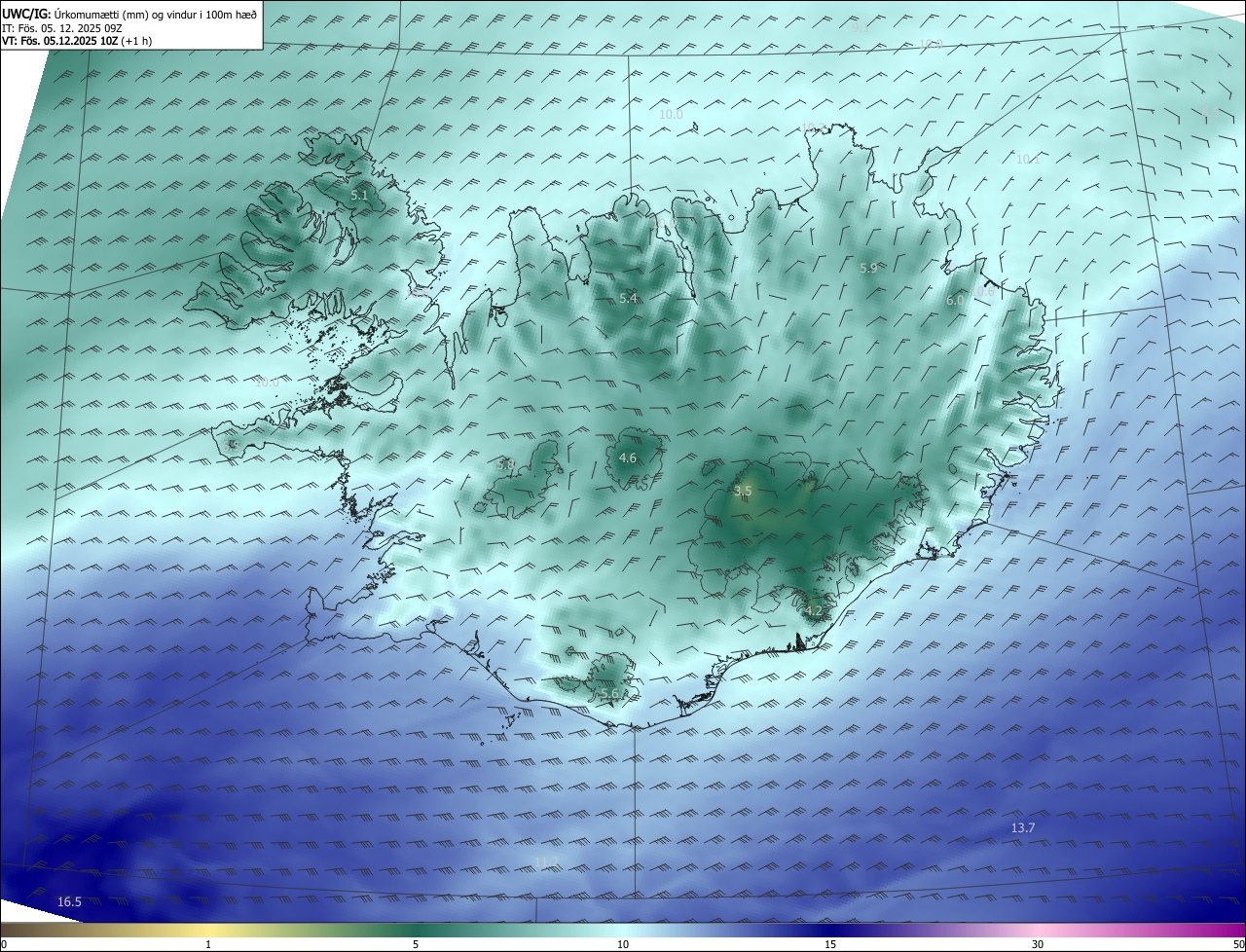Click the green colorbar segment above tick 5
The width and height of the screenshot is (1246, 952).
[416, 930]
